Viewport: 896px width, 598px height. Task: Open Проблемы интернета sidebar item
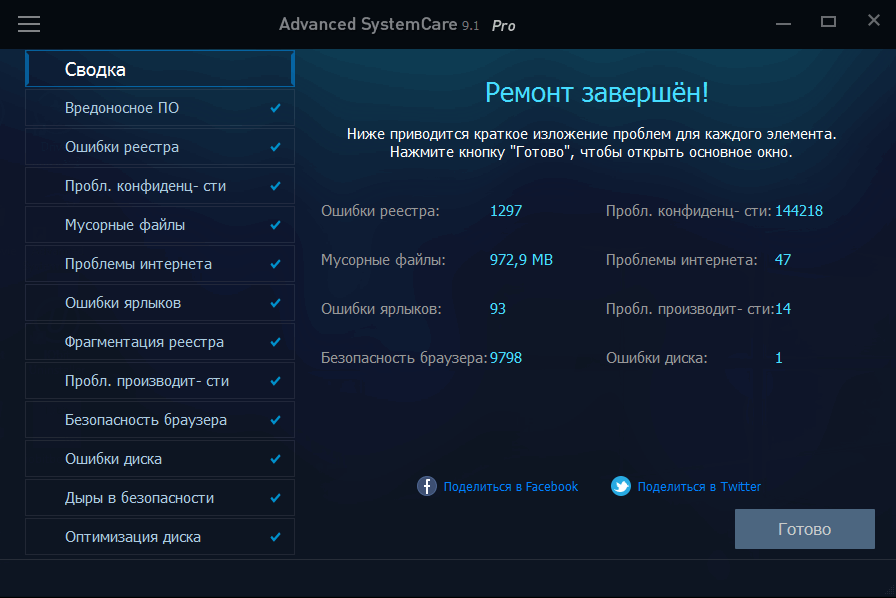click(160, 264)
